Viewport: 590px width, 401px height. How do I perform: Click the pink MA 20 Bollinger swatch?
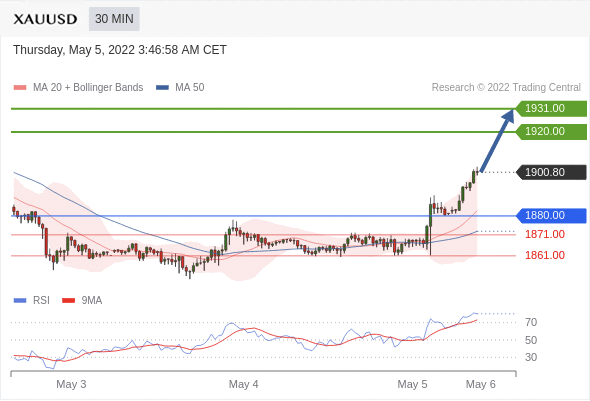pos(20,88)
